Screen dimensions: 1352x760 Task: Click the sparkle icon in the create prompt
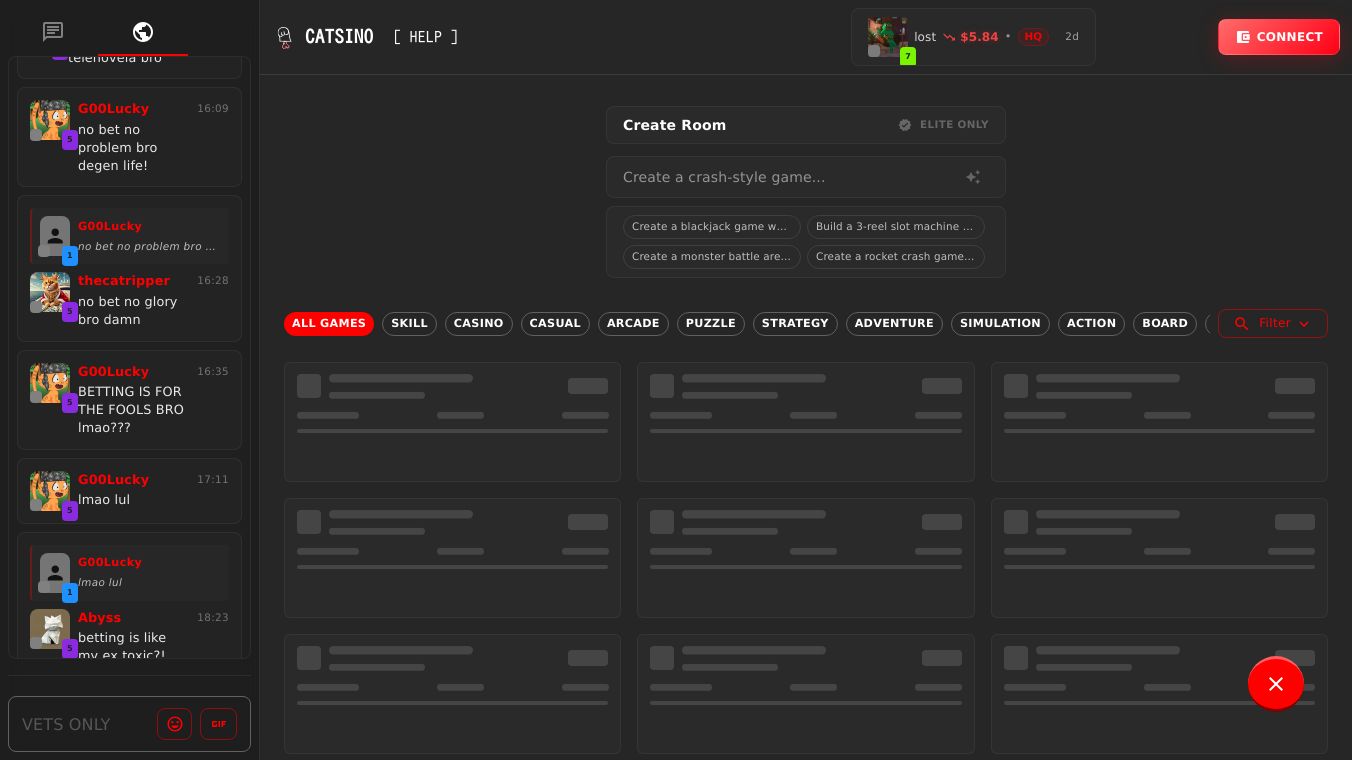pyautogui.click(x=973, y=177)
